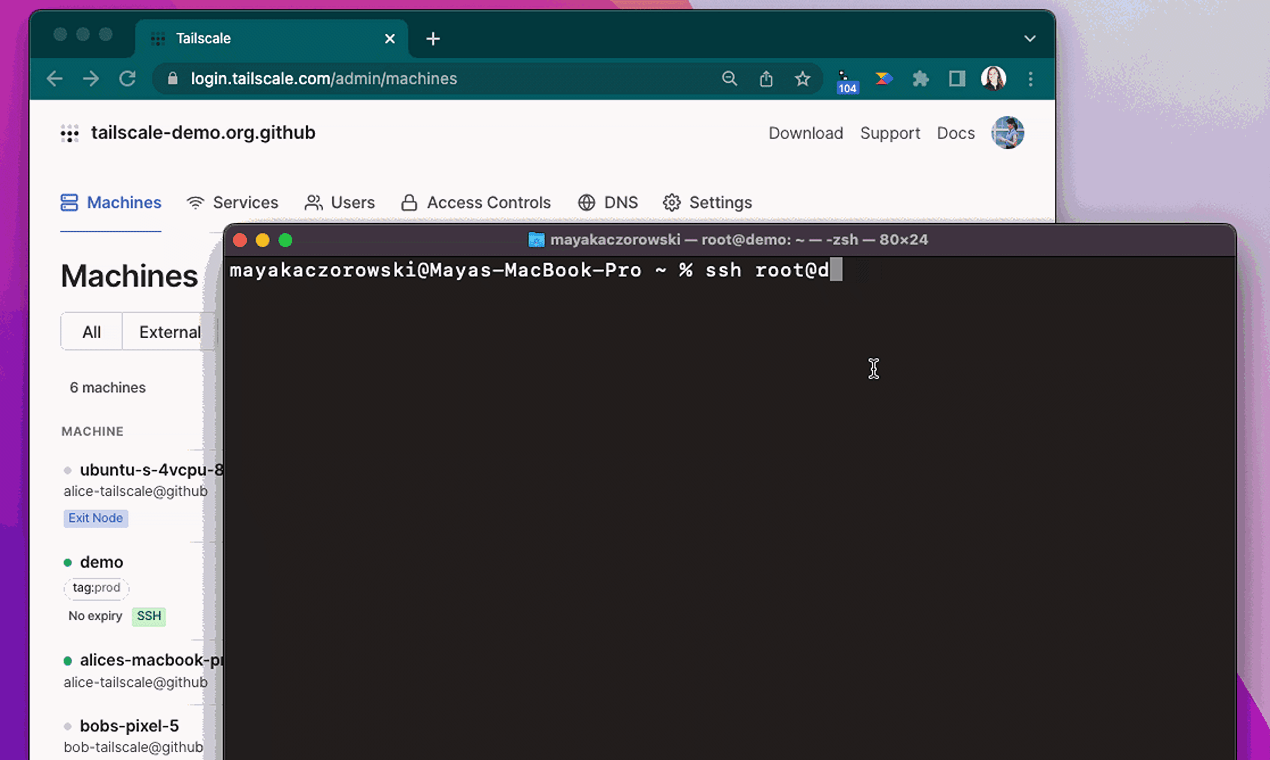Viewport: 1270px width, 760px height.
Task: Open the demo machine entry
Action: (102, 562)
